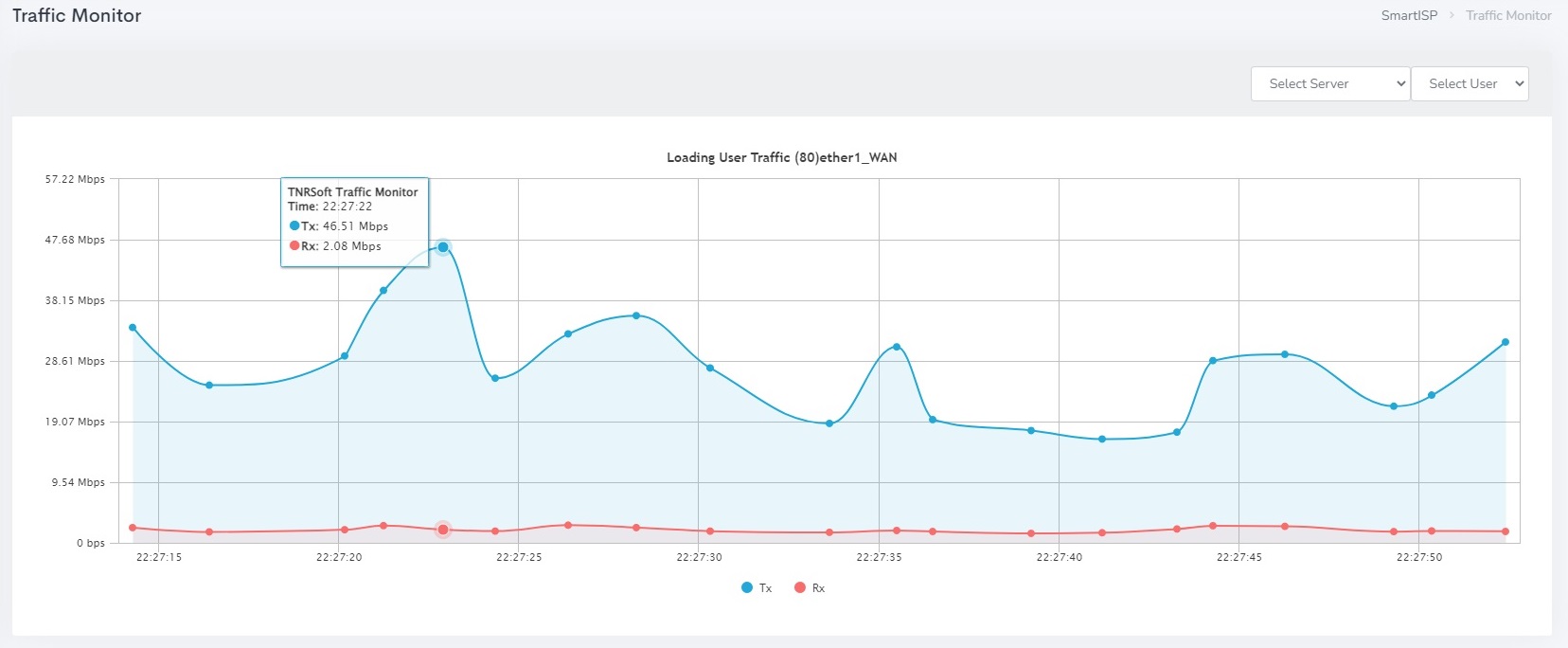Click the SmartISP breadcrumb link
The image size is (1568, 648).
1408,15
